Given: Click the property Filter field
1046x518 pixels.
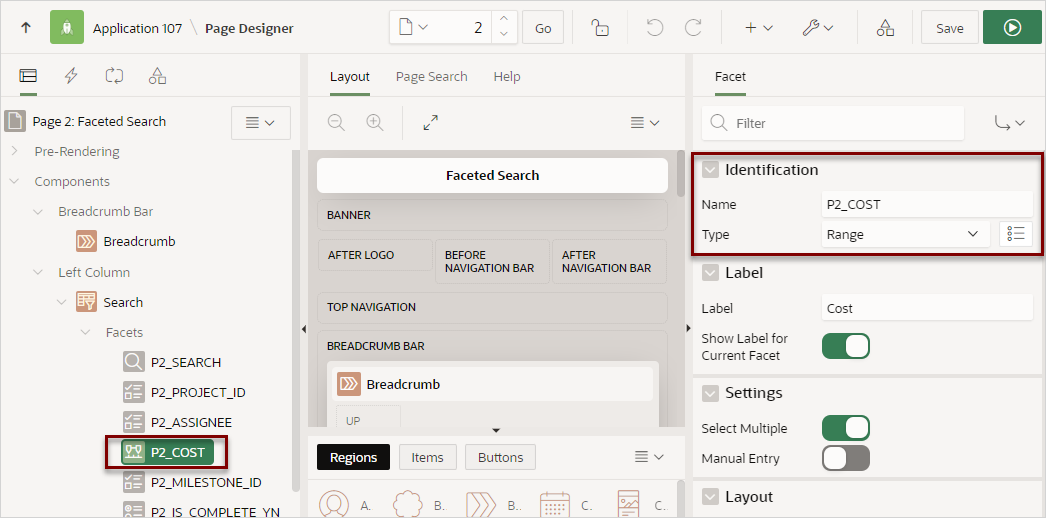Looking at the screenshot, I should (833, 123).
